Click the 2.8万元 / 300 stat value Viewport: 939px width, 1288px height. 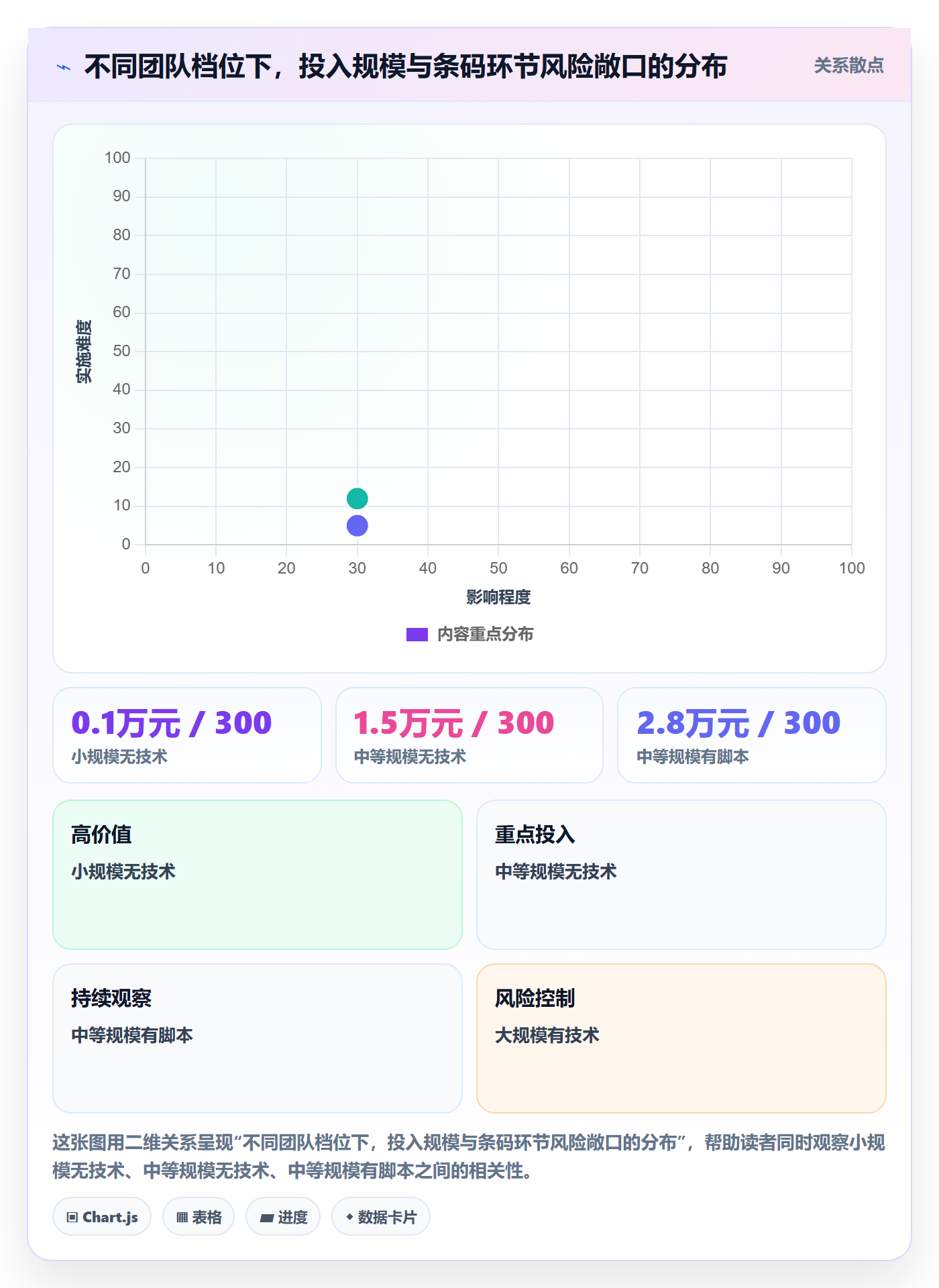738,723
